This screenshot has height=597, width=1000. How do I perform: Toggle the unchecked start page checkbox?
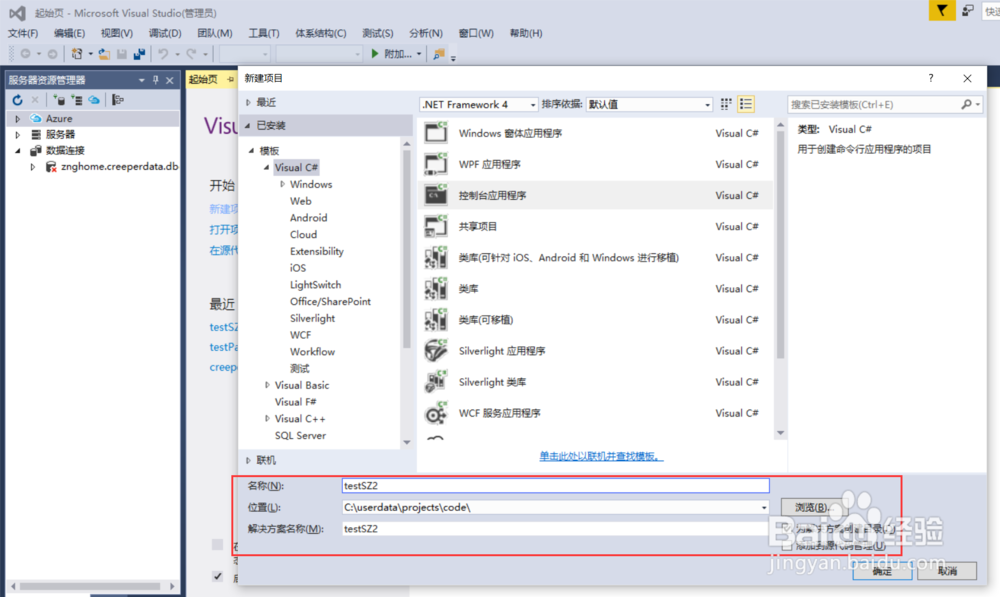pos(217,544)
